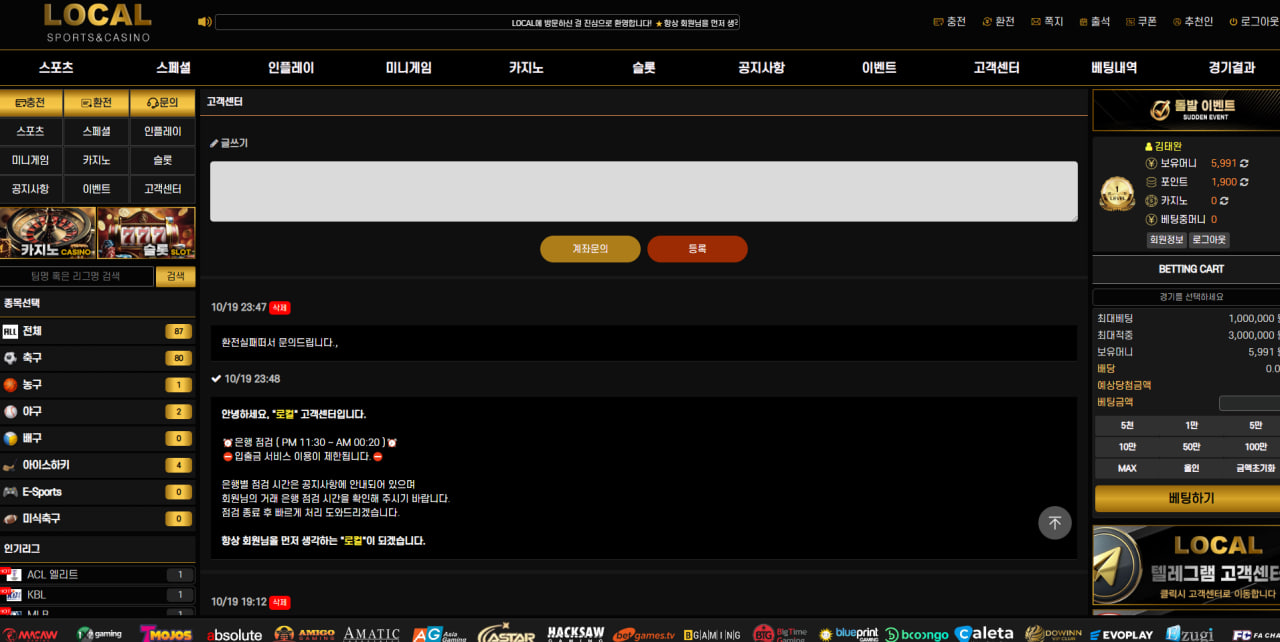The width and height of the screenshot is (1280, 642).
Task: Refresh the 보유머니 balance
Action: [1244, 163]
